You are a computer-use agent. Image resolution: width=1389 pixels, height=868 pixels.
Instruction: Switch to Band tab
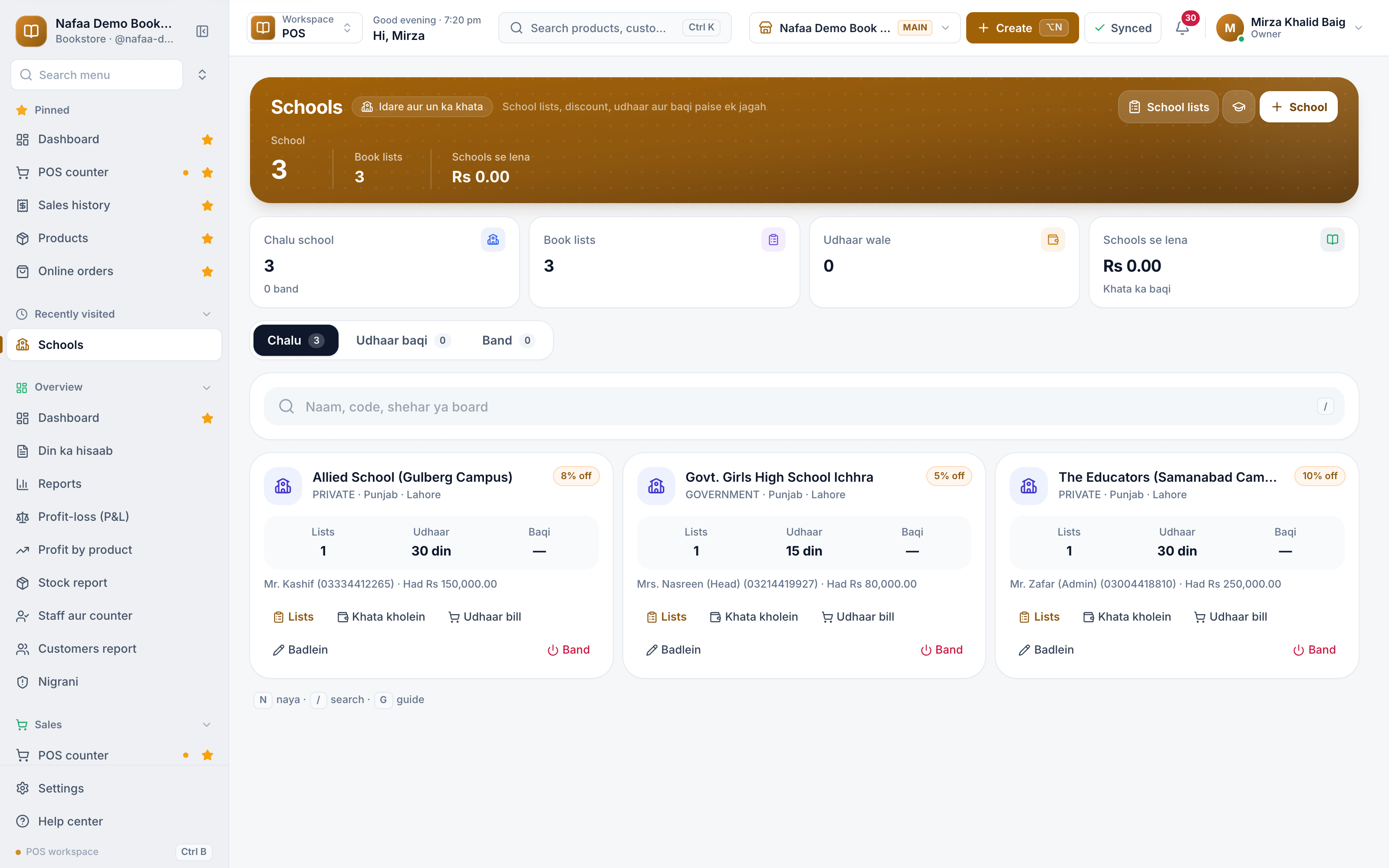click(508, 340)
